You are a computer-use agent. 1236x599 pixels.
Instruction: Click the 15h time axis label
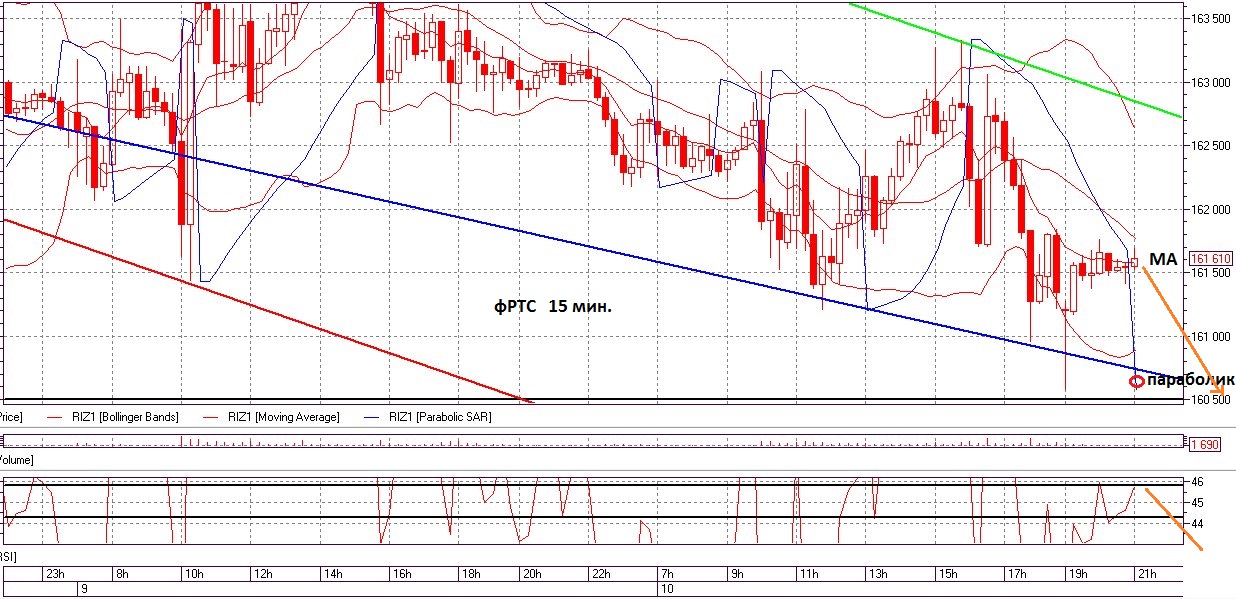point(948,574)
